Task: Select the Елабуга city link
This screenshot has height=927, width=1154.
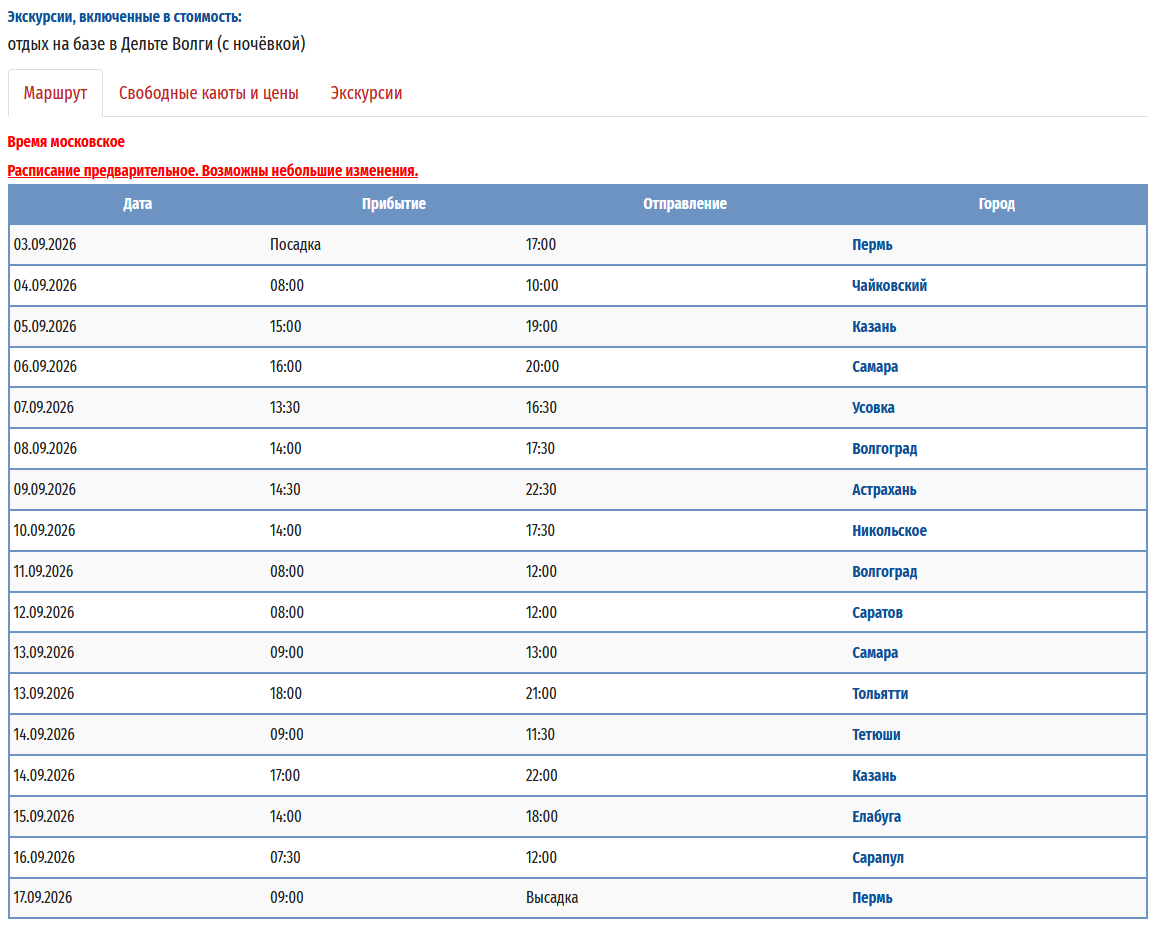Action: click(x=876, y=817)
